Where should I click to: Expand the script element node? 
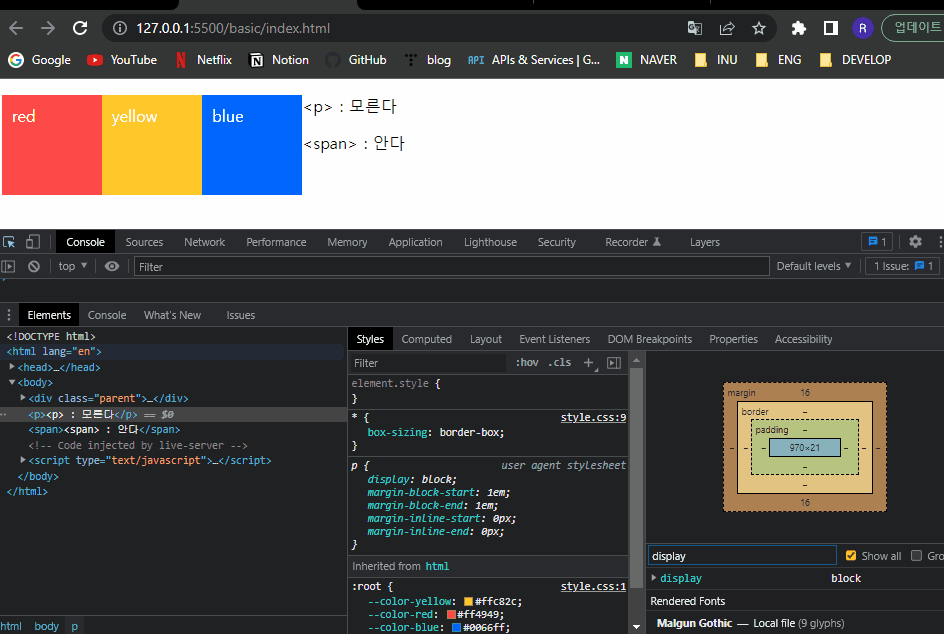[23, 460]
